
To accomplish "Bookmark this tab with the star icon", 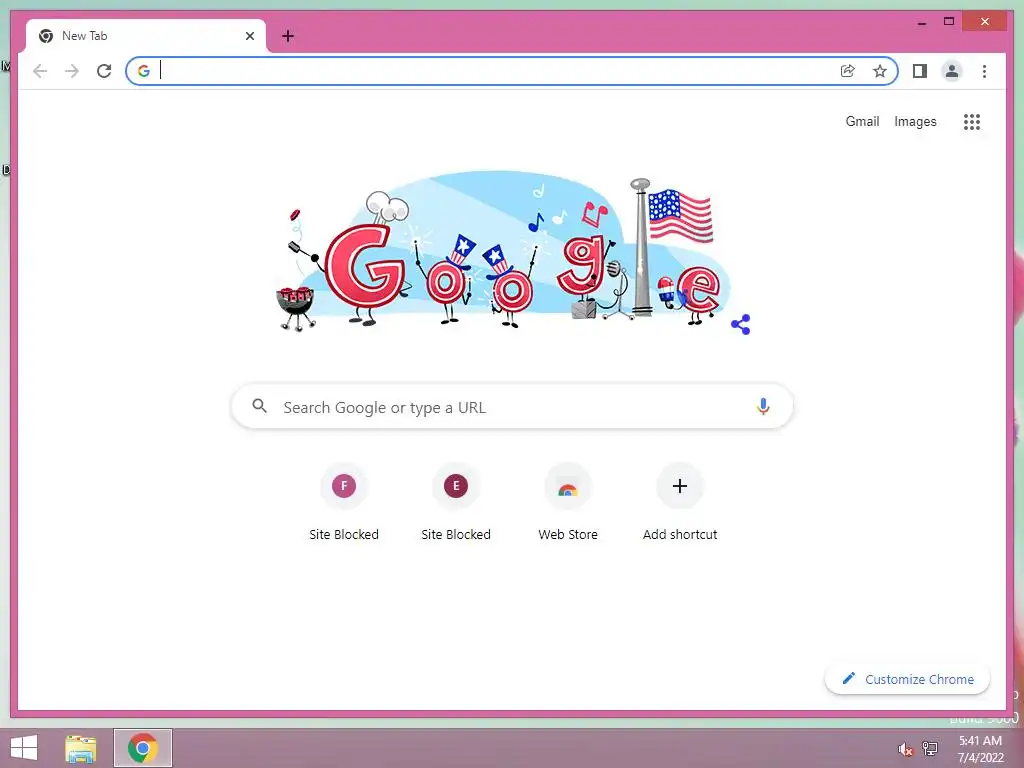I will tap(880, 71).
